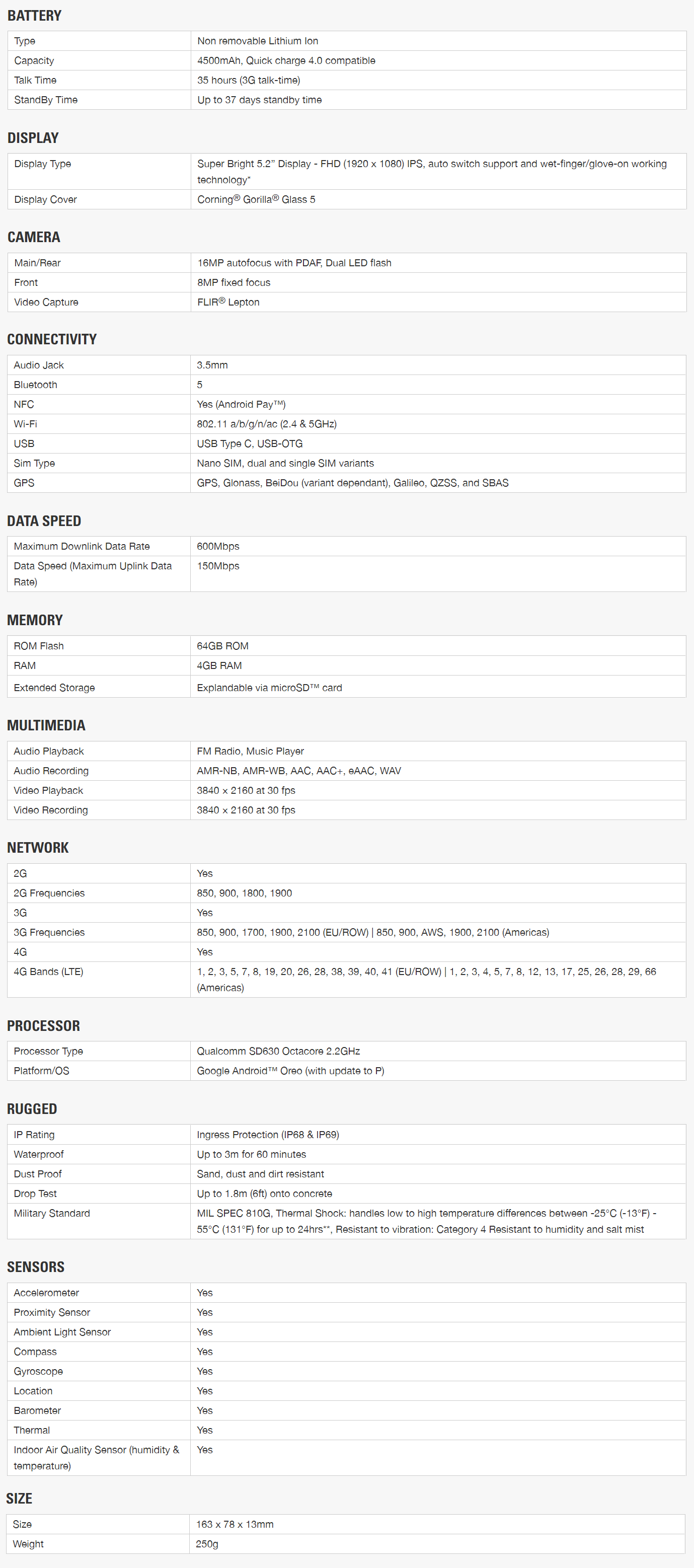Select the Processor Type Qualcomm SD630 value

coord(278,1051)
